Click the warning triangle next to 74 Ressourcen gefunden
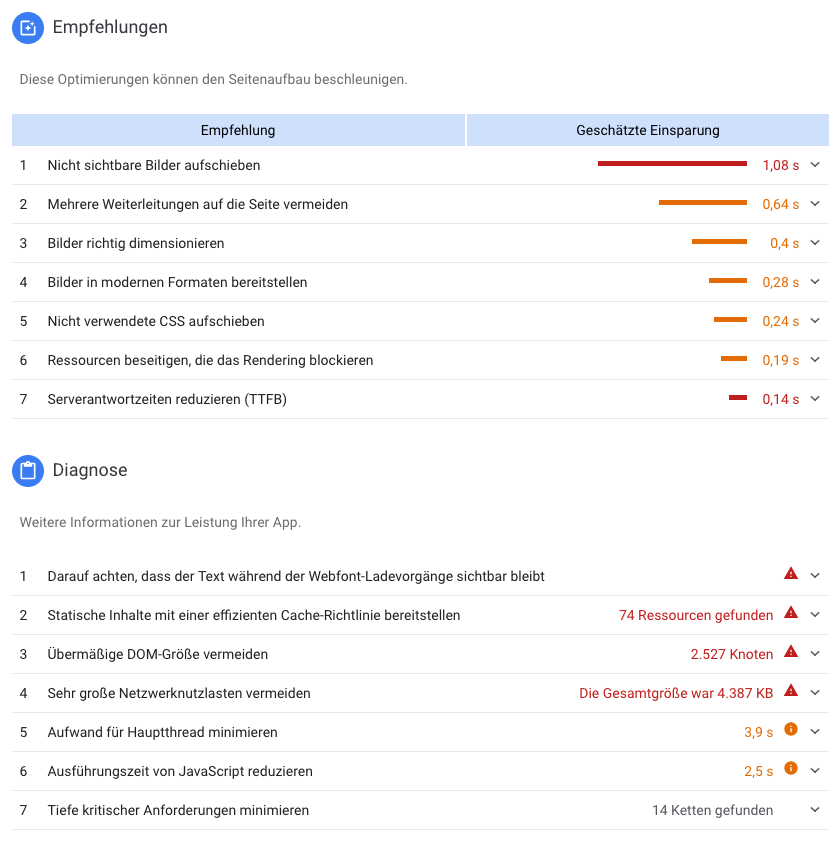The height and width of the screenshot is (844, 831). click(790, 613)
